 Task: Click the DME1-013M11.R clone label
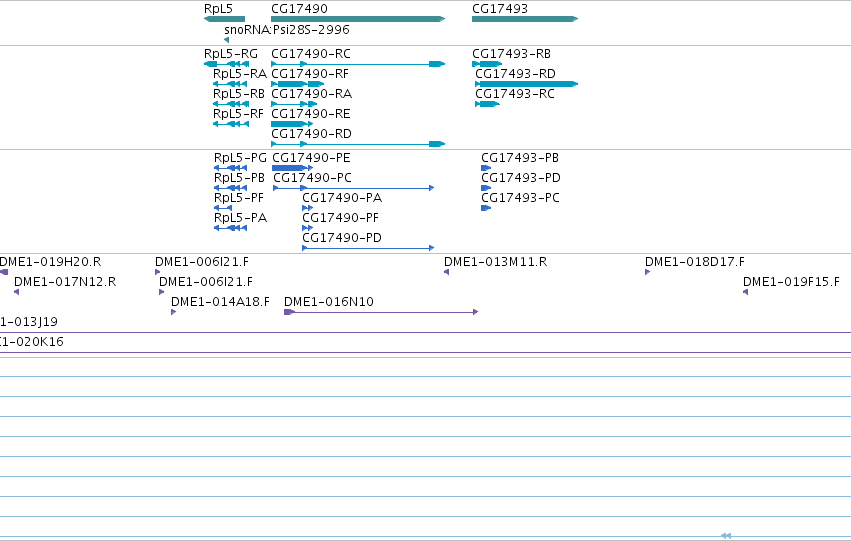pyautogui.click(x=496, y=262)
